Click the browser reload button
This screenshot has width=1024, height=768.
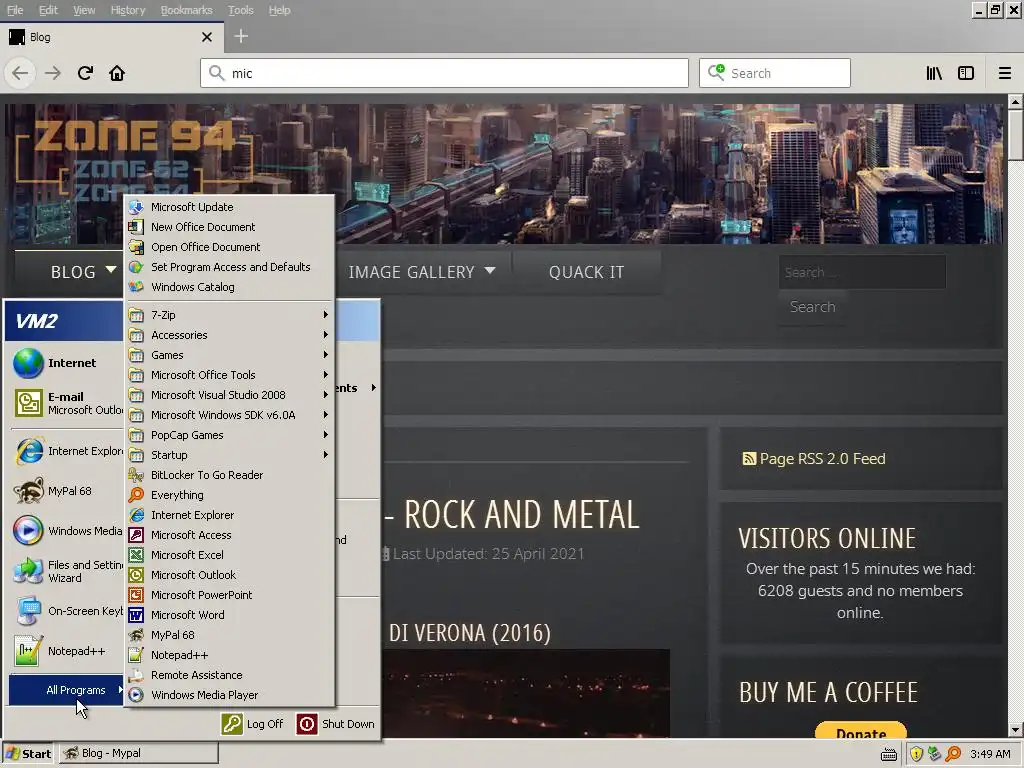(x=85, y=73)
